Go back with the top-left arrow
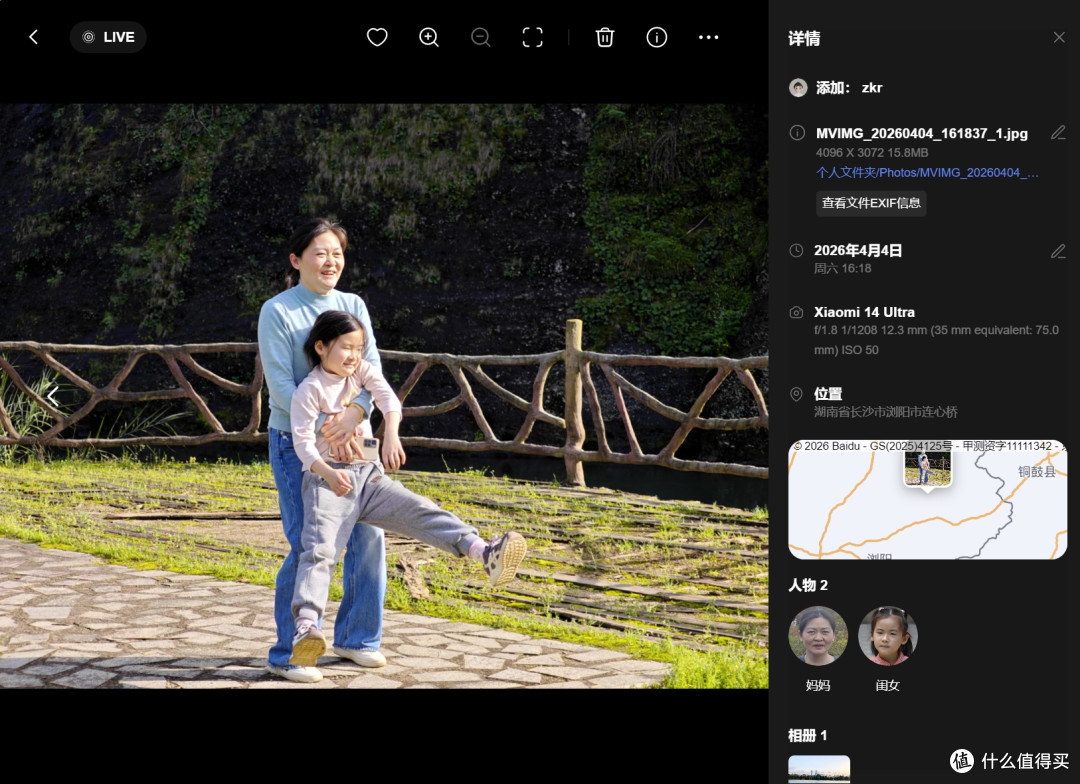1080x784 pixels. (33, 37)
